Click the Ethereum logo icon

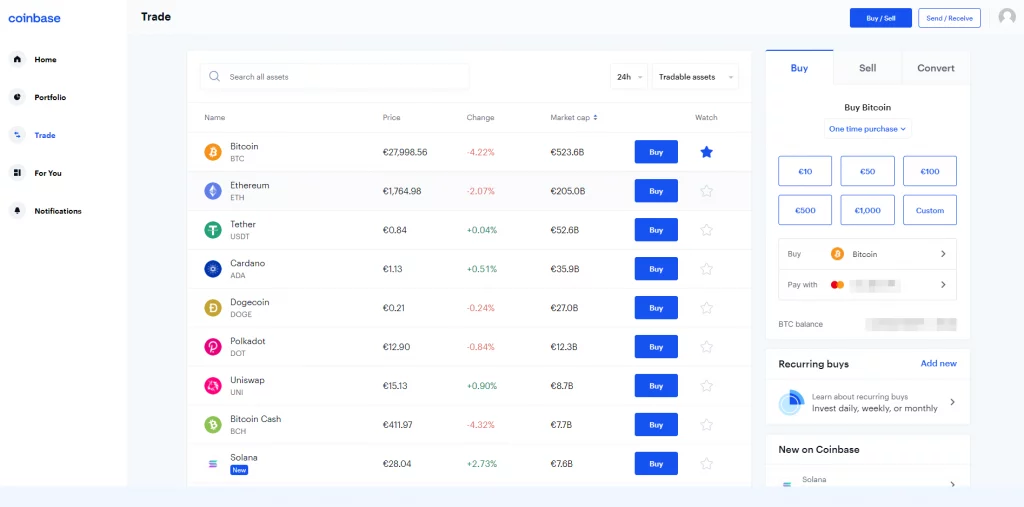pyautogui.click(x=212, y=191)
